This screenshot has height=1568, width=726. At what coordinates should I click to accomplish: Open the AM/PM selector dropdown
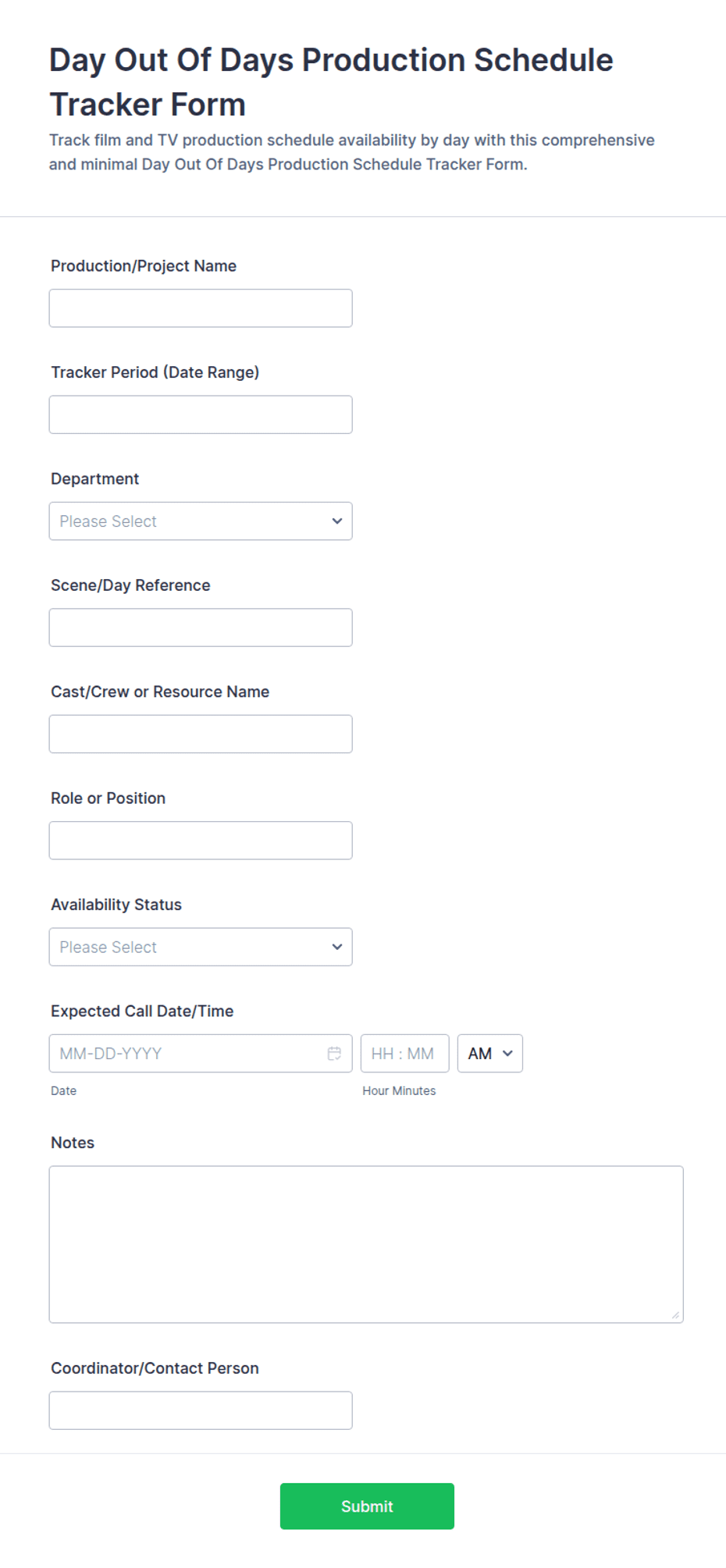point(490,1054)
